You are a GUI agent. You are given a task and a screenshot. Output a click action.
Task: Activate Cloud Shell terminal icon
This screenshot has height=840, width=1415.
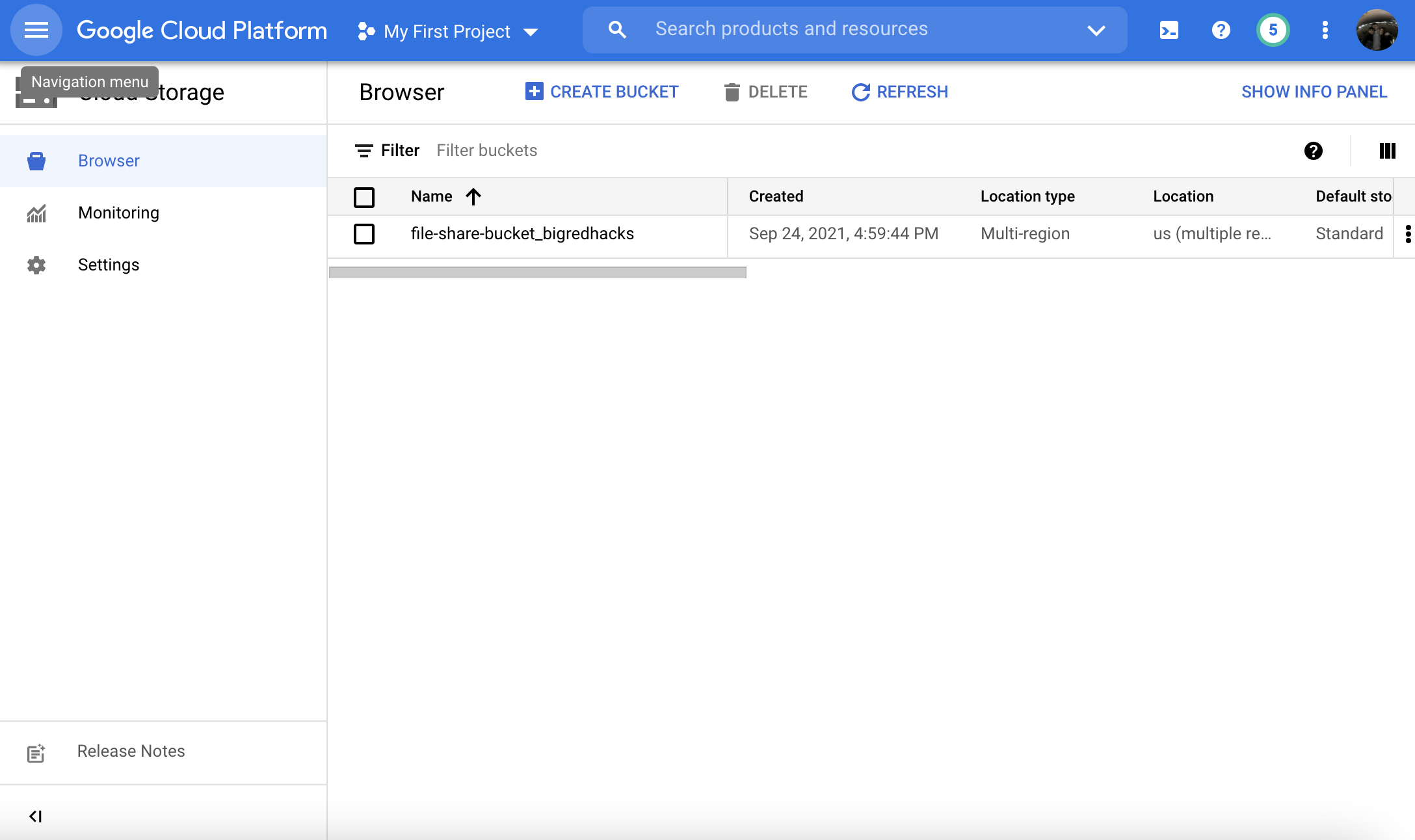tap(1169, 30)
